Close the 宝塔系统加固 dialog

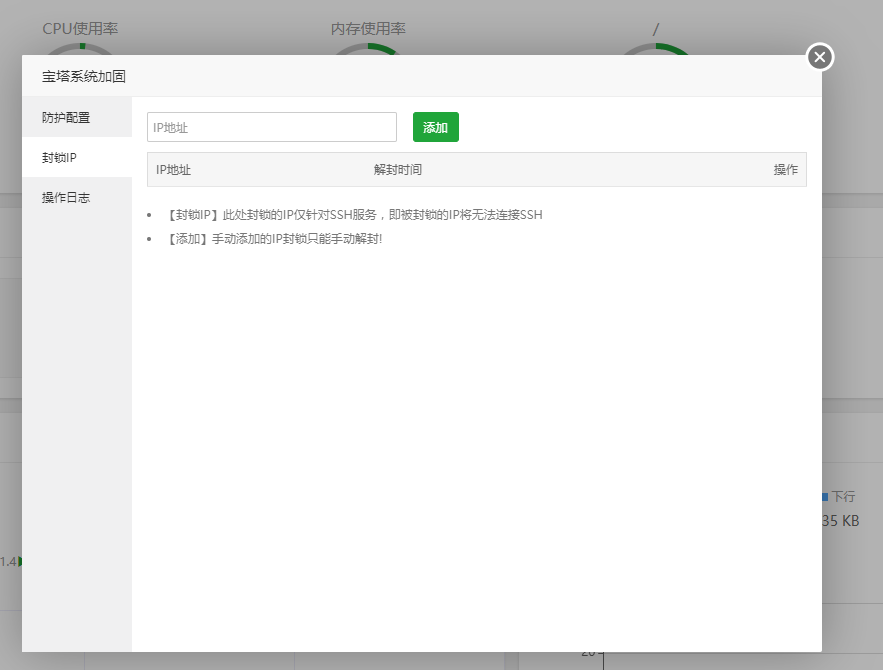coord(819,57)
